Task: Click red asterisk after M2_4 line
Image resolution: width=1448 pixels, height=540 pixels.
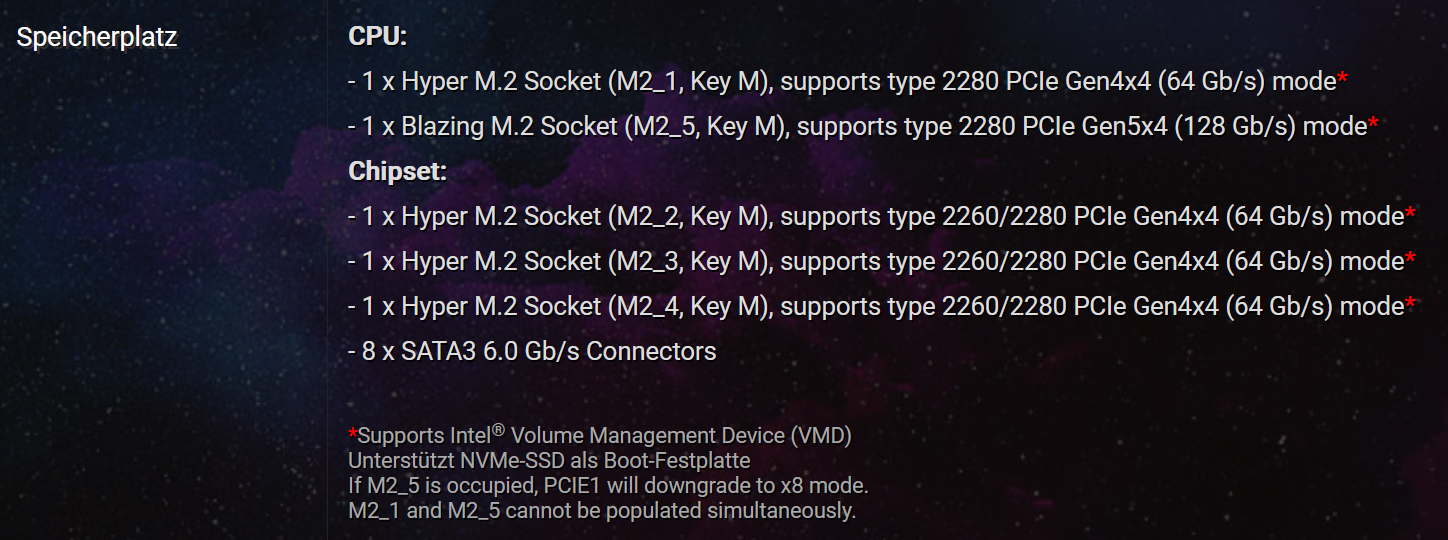Action: (1411, 303)
